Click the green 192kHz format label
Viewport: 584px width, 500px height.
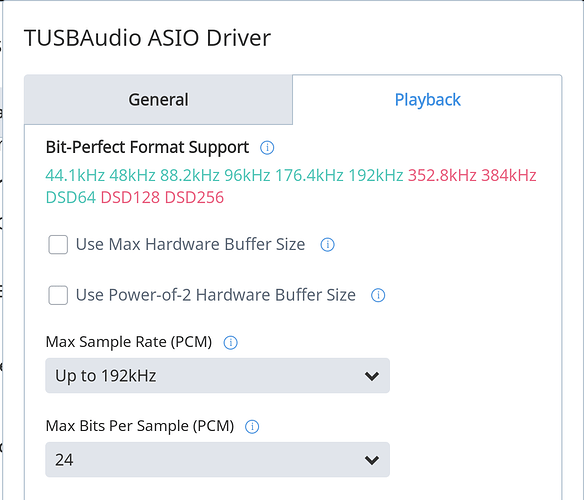click(376, 175)
